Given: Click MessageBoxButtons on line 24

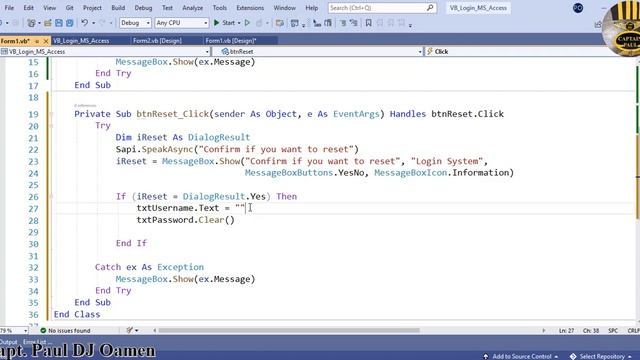Looking at the screenshot, I should point(289,173).
